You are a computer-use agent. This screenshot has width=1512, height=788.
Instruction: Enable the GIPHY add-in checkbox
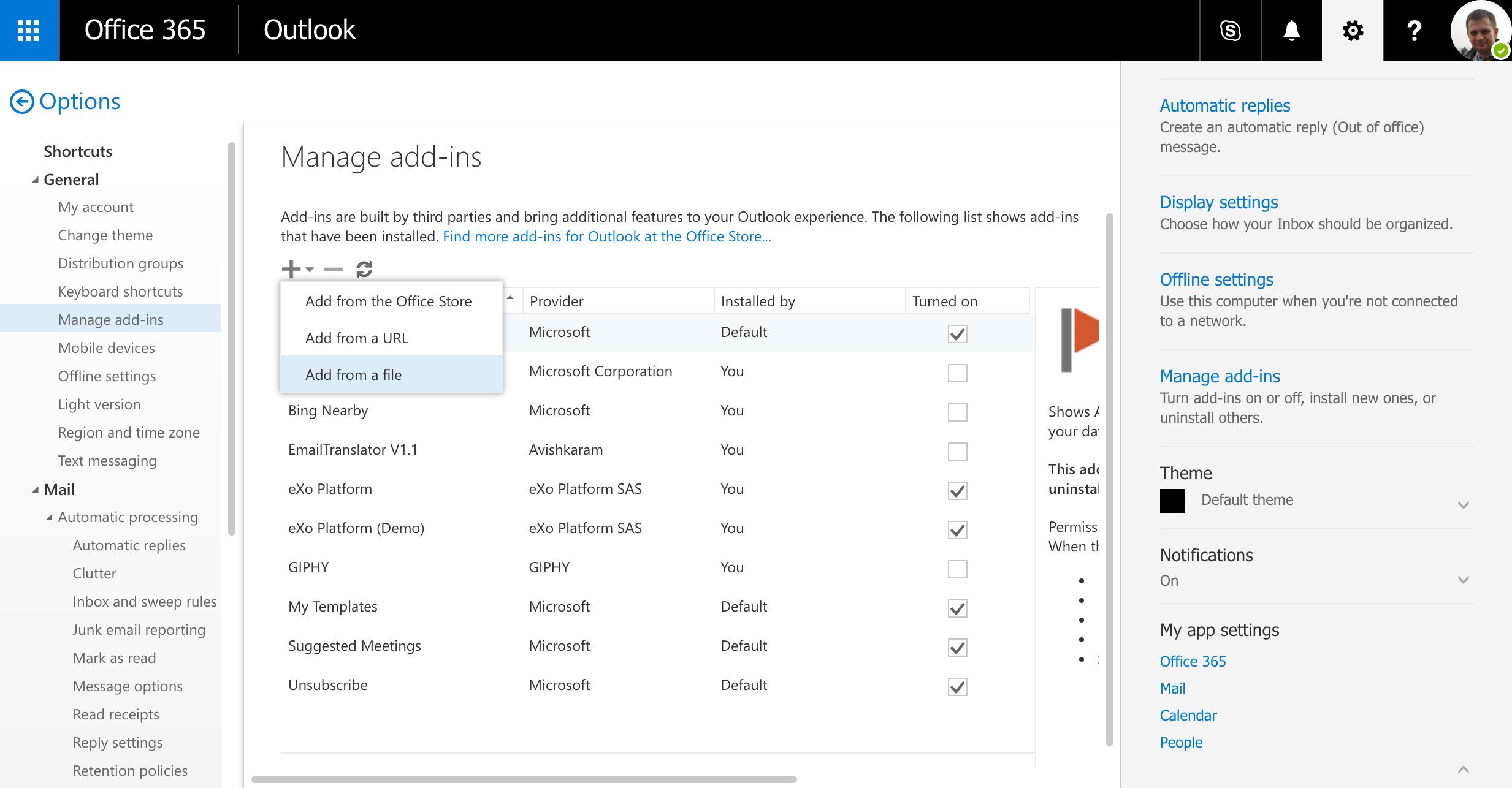click(x=957, y=569)
